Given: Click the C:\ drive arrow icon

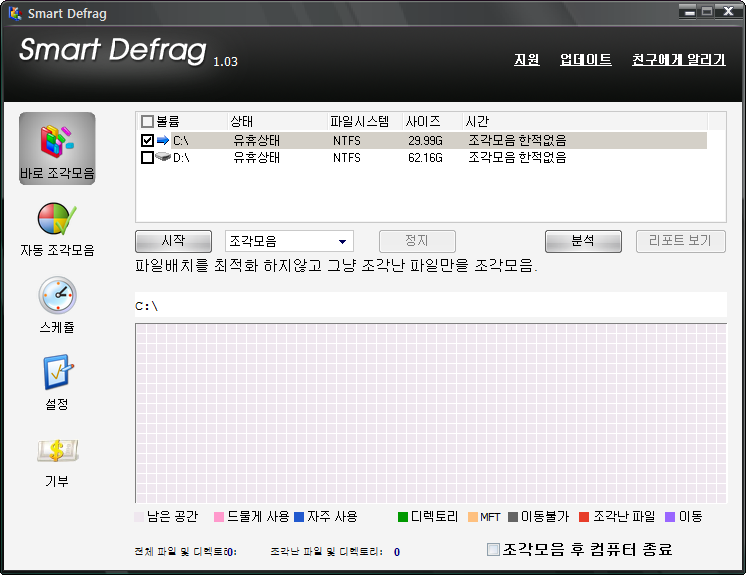Looking at the screenshot, I should coord(163,140).
